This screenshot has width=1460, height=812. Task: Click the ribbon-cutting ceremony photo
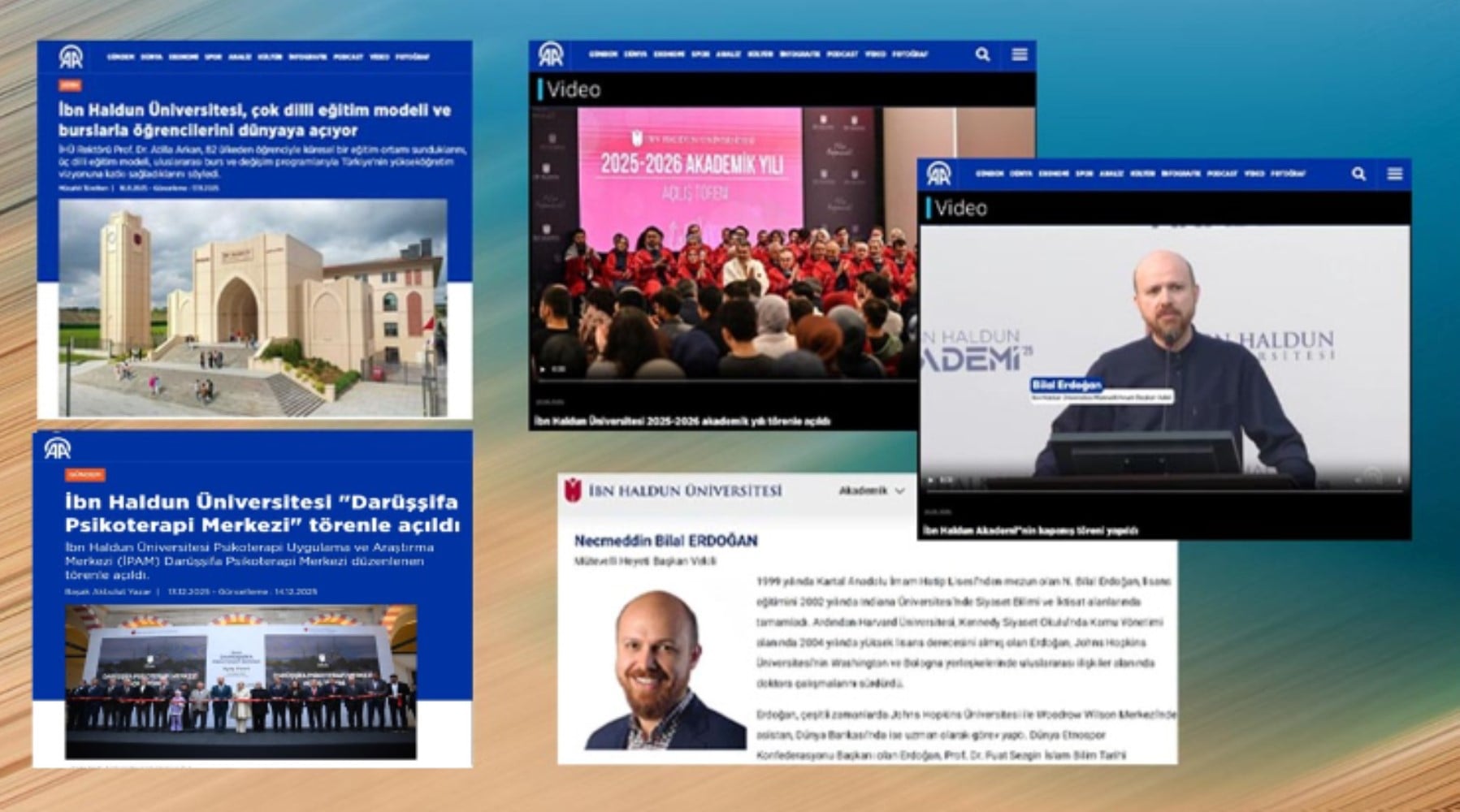click(x=240, y=680)
